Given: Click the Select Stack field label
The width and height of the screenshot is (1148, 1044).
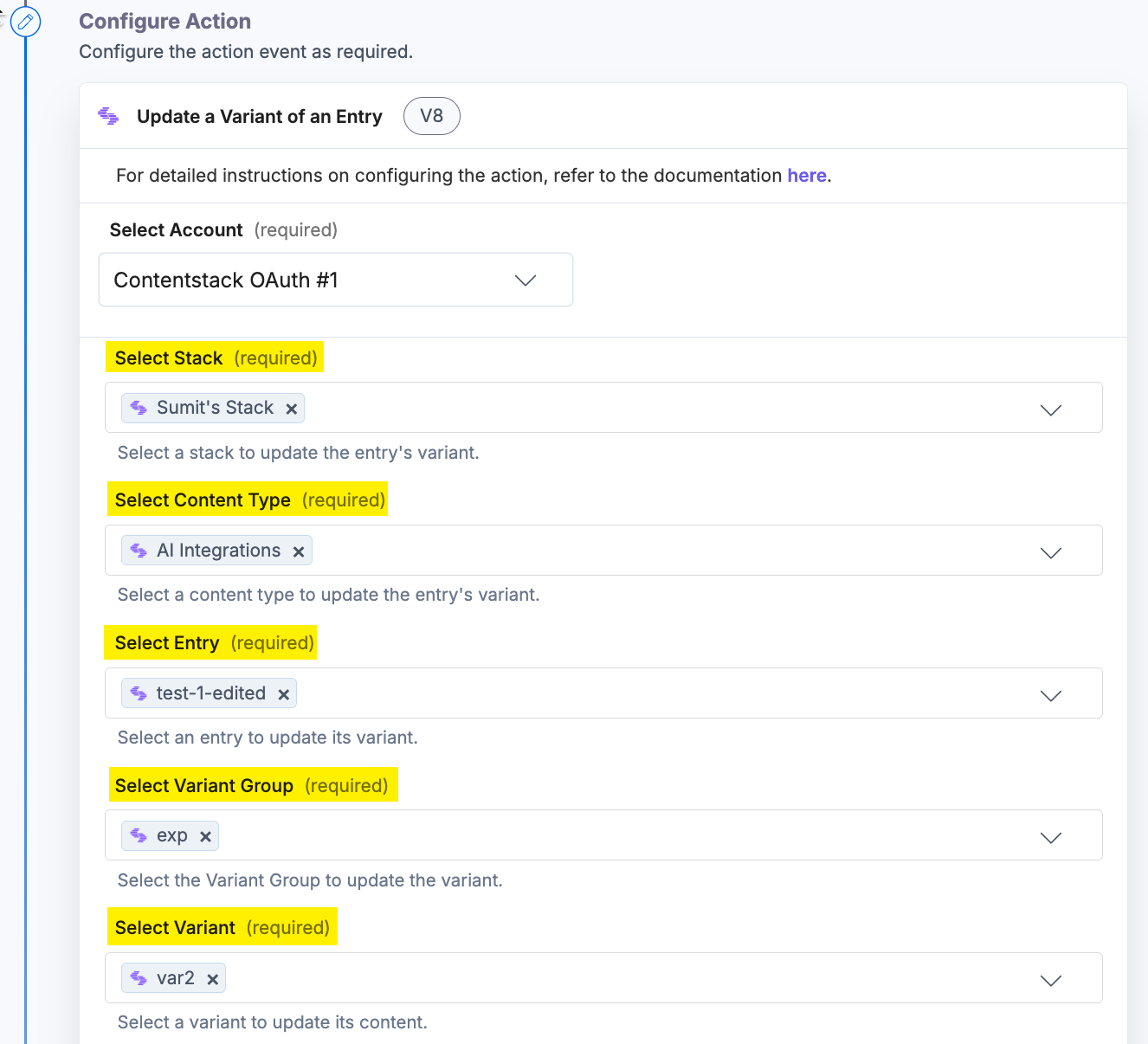Looking at the screenshot, I should pos(169,358).
